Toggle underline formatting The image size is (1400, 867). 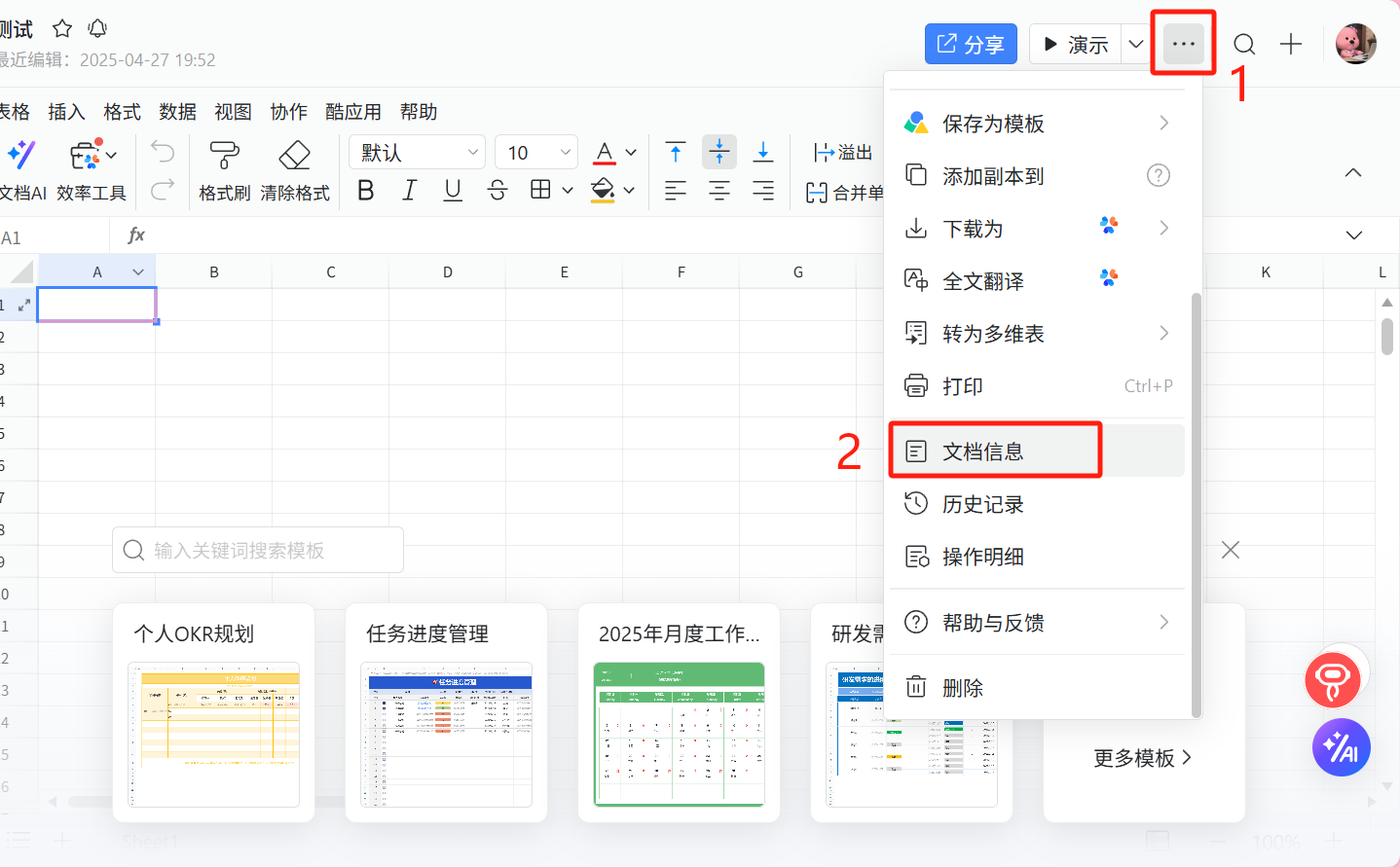click(453, 191)
